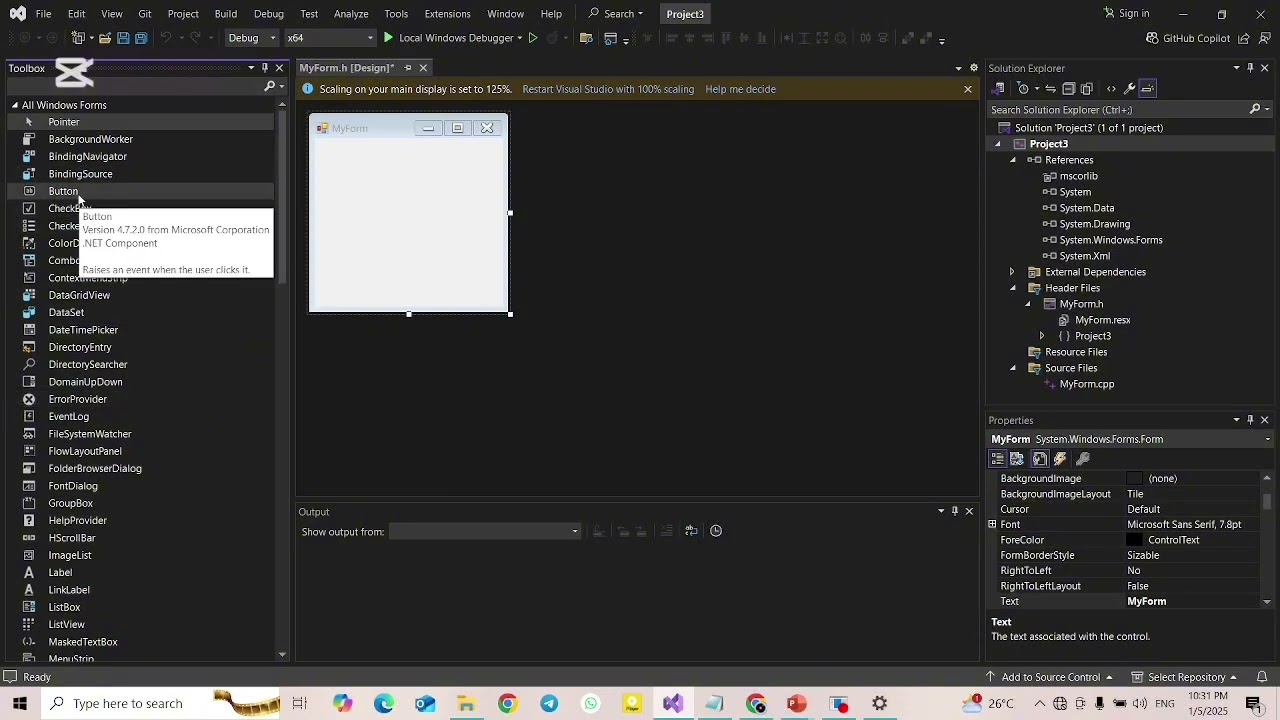Click BackgroundImage swatch preview

click(x=1134, y=479)
